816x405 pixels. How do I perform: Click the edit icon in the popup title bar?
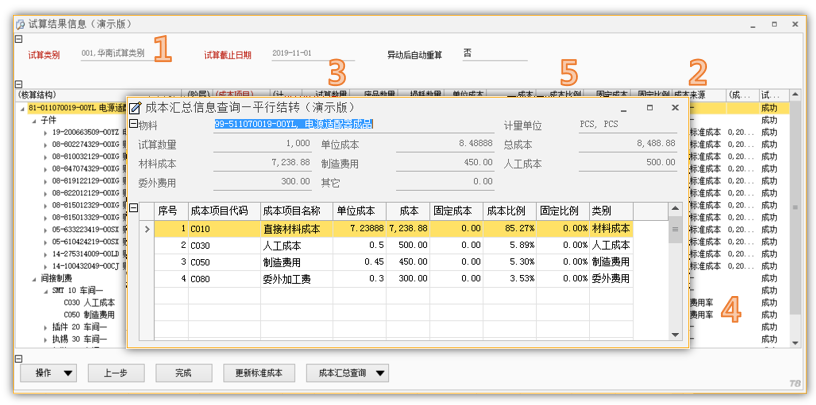pyautogui.click(x=136, y=107)
